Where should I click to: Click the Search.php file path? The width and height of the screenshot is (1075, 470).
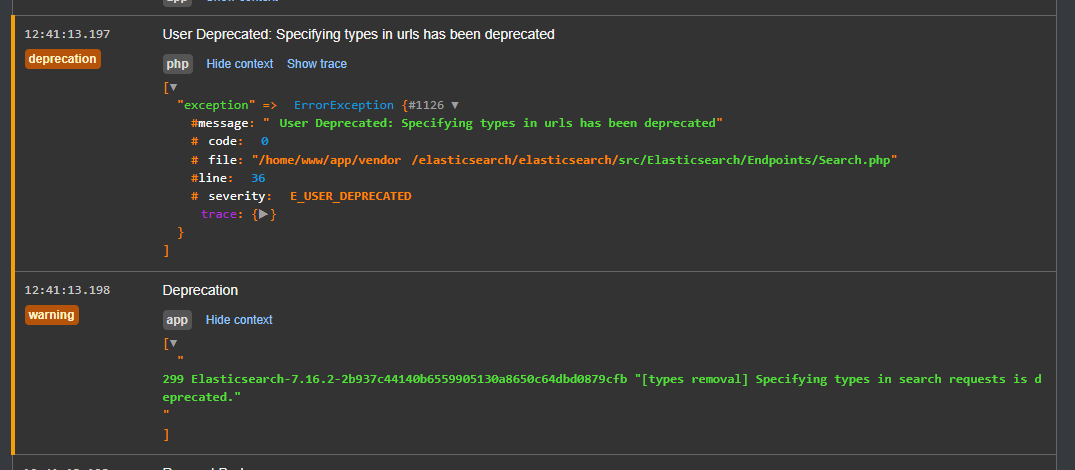click(x=575, y=160)
